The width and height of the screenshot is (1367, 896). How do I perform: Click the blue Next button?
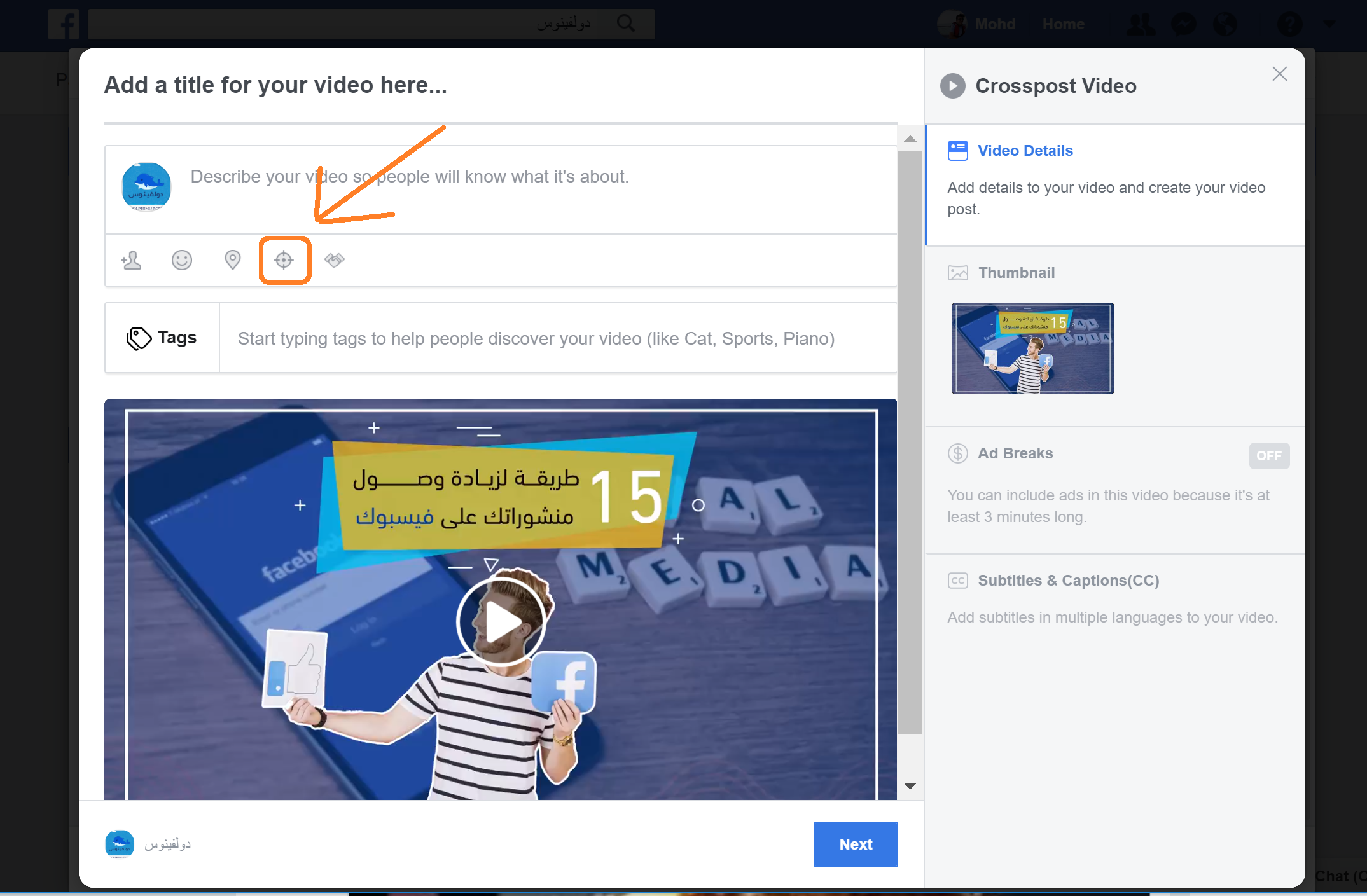pos(855,844)
